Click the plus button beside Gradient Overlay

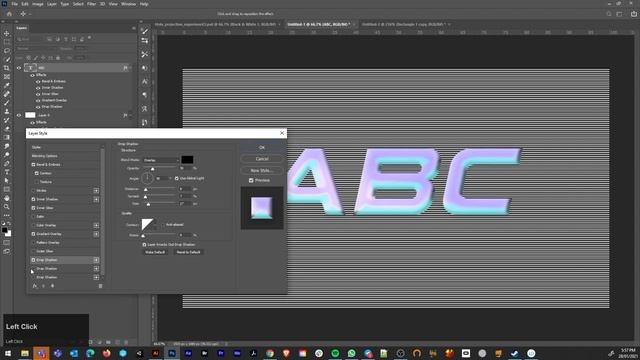click(x=96, y=234)
